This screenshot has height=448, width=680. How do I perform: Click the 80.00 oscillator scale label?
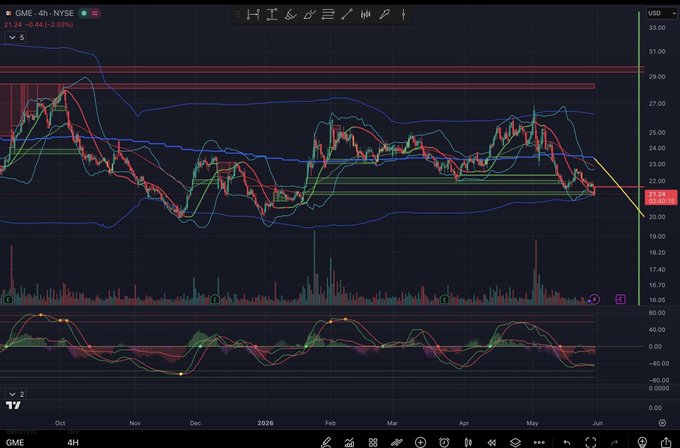click(657, 313)
